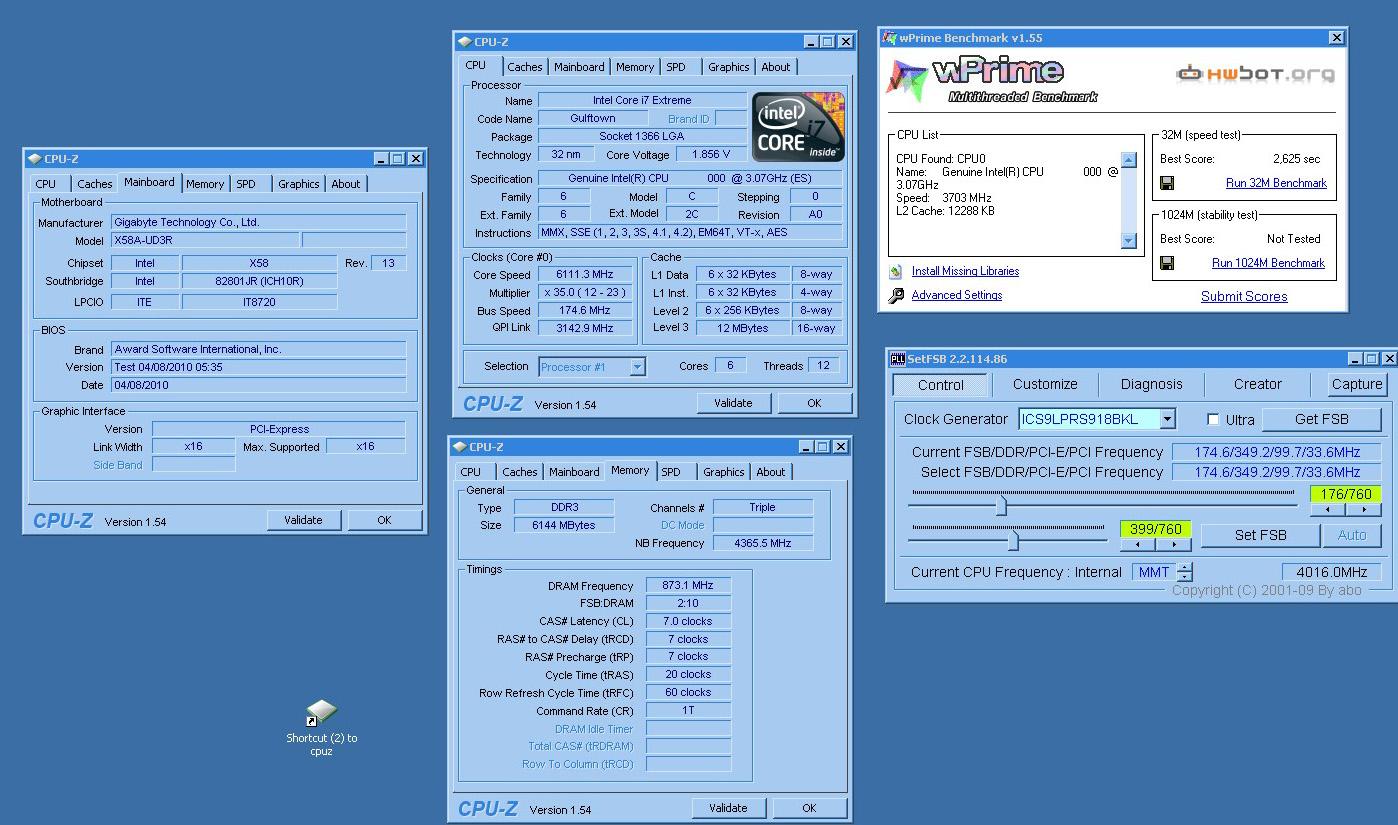Click the right arrow under 176/760 value
1398x825 pixels.
tap(1363, 510)
